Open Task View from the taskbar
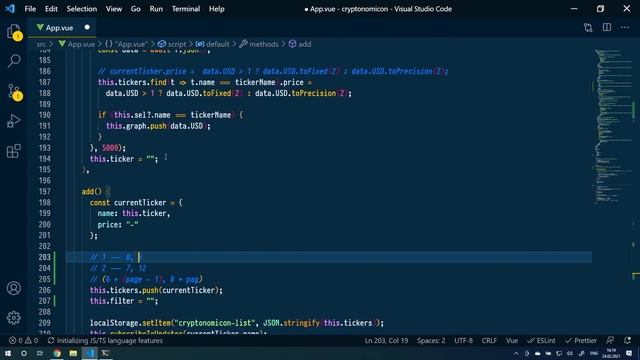The height and width of the screenshot is (360, 640). pos(40,353)
